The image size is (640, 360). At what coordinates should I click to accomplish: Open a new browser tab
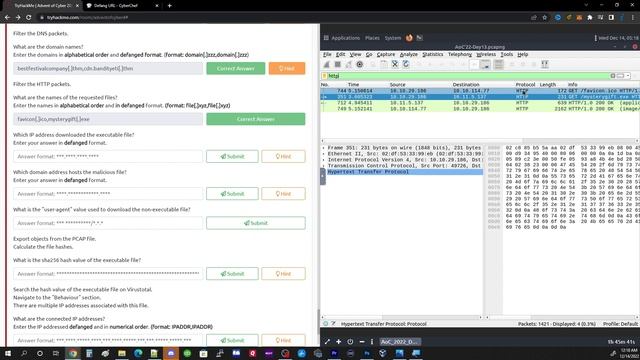(169, 6)
